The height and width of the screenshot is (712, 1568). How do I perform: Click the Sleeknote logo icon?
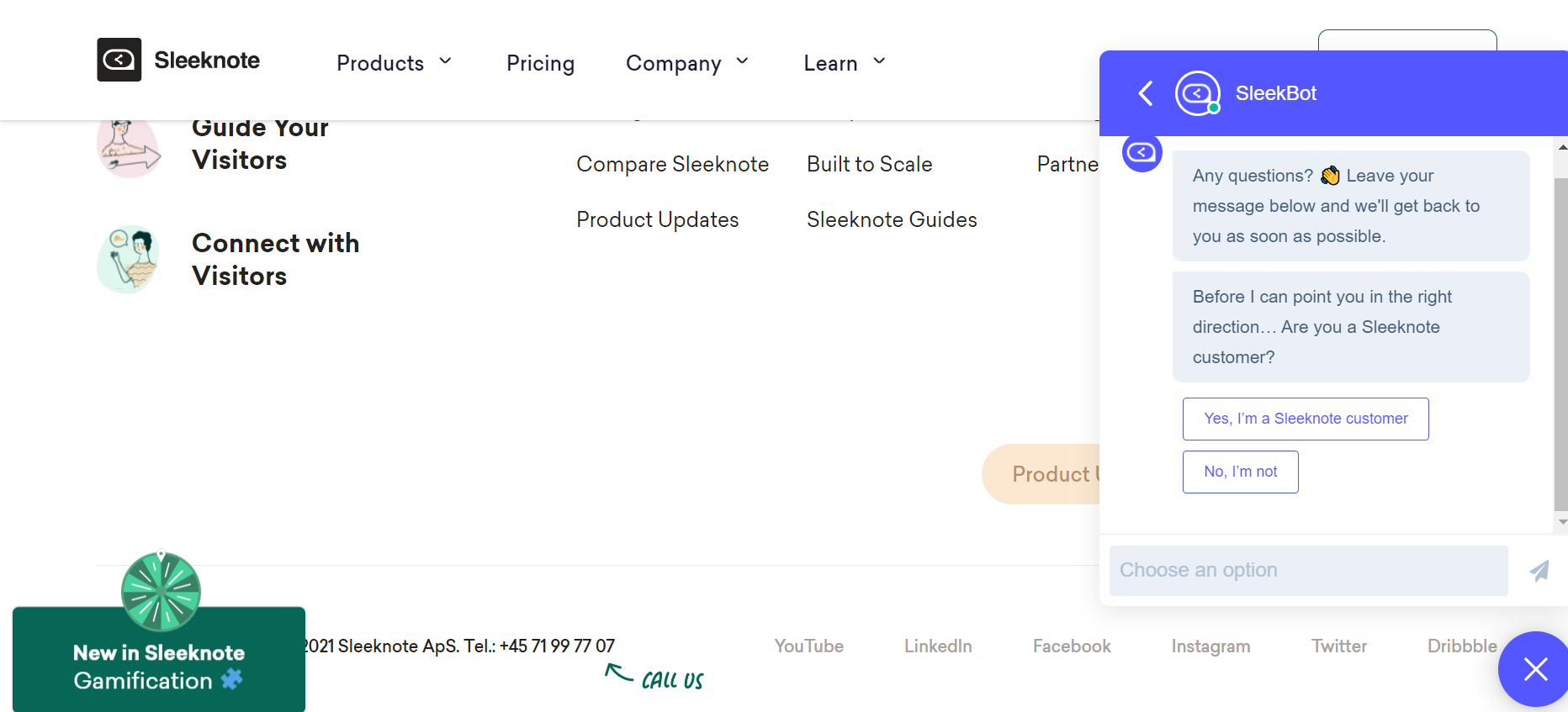coord(119,60)
